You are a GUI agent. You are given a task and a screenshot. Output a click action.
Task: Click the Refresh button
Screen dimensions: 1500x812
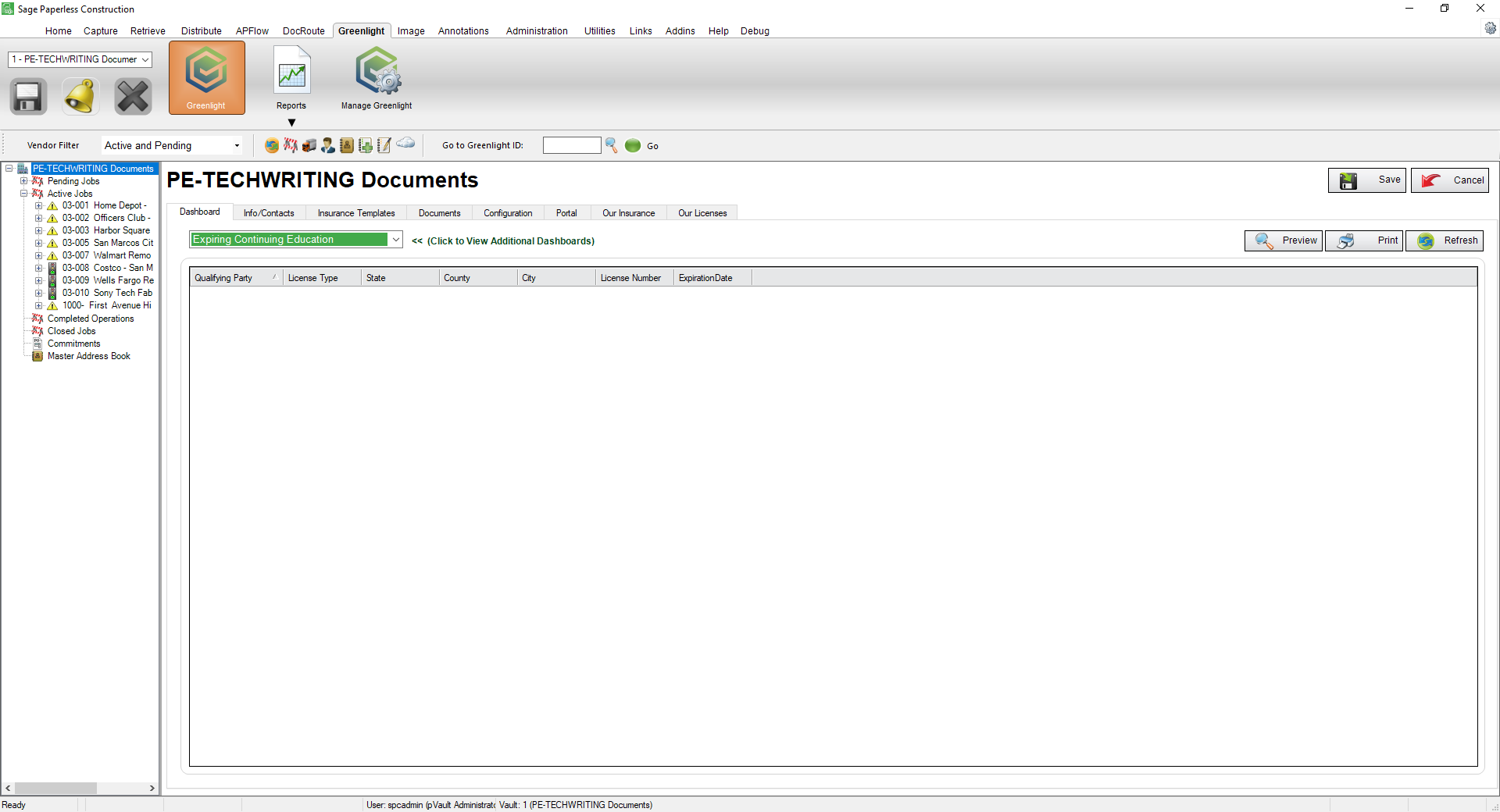(x=1445, y=240)
